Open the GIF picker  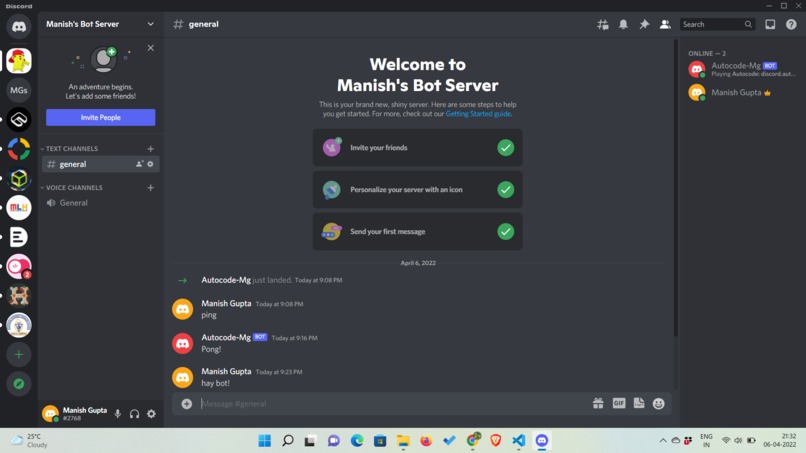click(619, 404)
